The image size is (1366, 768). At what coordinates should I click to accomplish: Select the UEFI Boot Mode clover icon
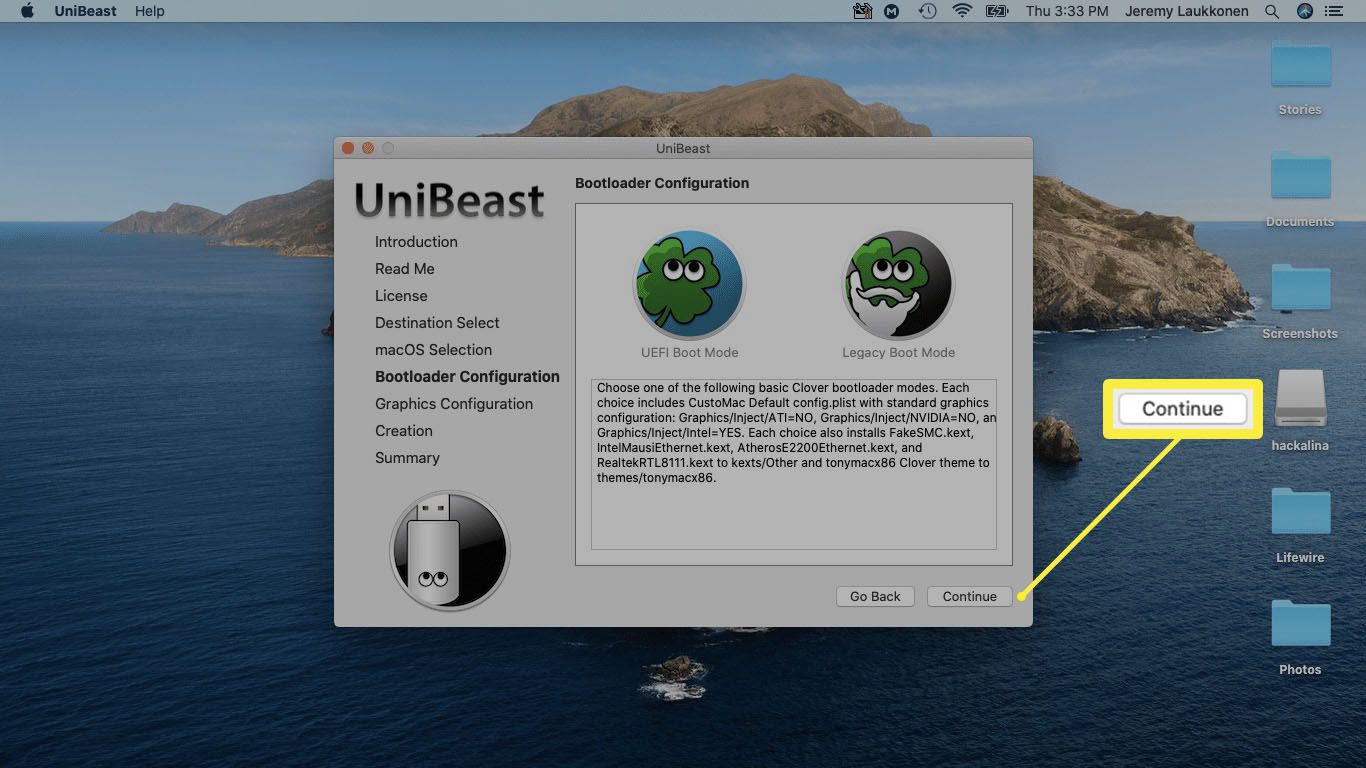pyautogui.click(x=690, y=285)
